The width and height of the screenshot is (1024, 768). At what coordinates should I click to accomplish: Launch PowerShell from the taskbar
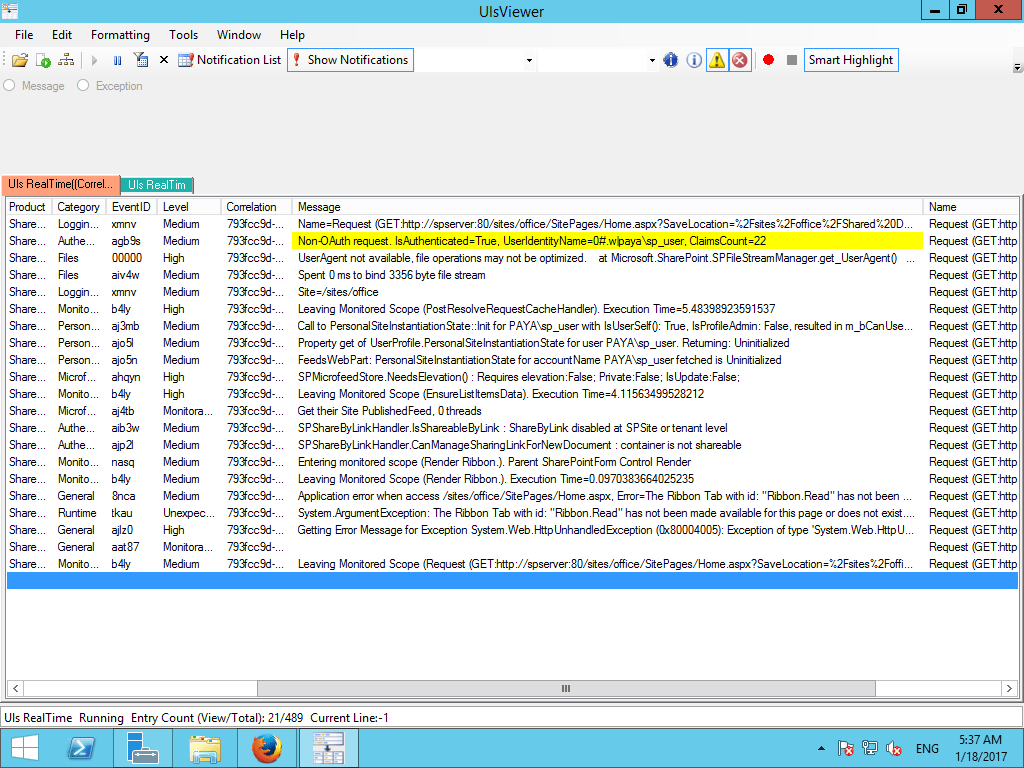82,748
